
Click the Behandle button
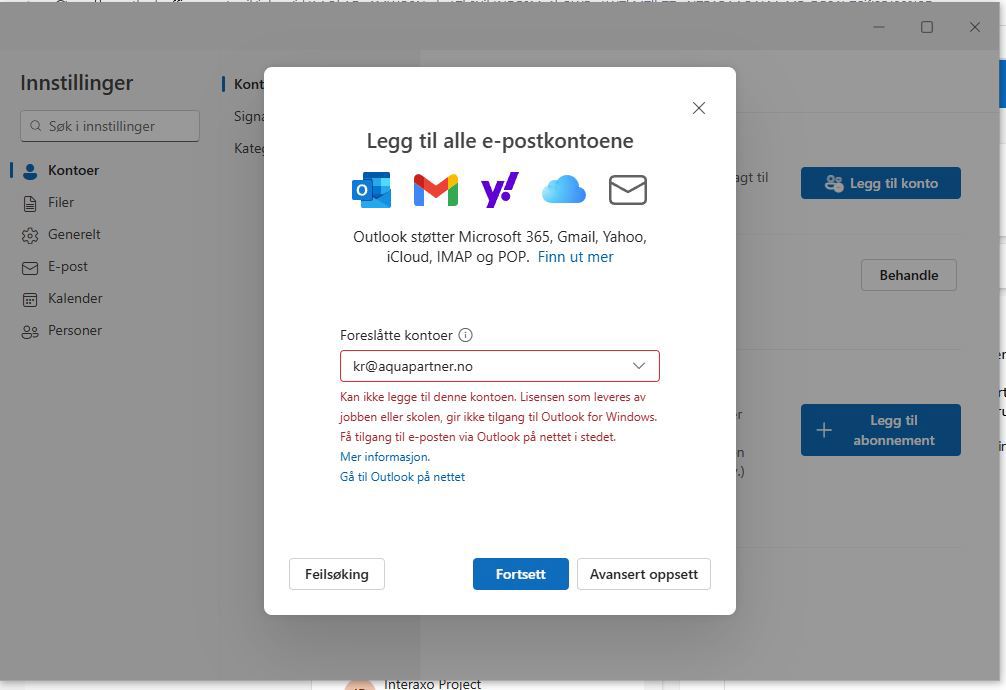(x=908, y=275)
